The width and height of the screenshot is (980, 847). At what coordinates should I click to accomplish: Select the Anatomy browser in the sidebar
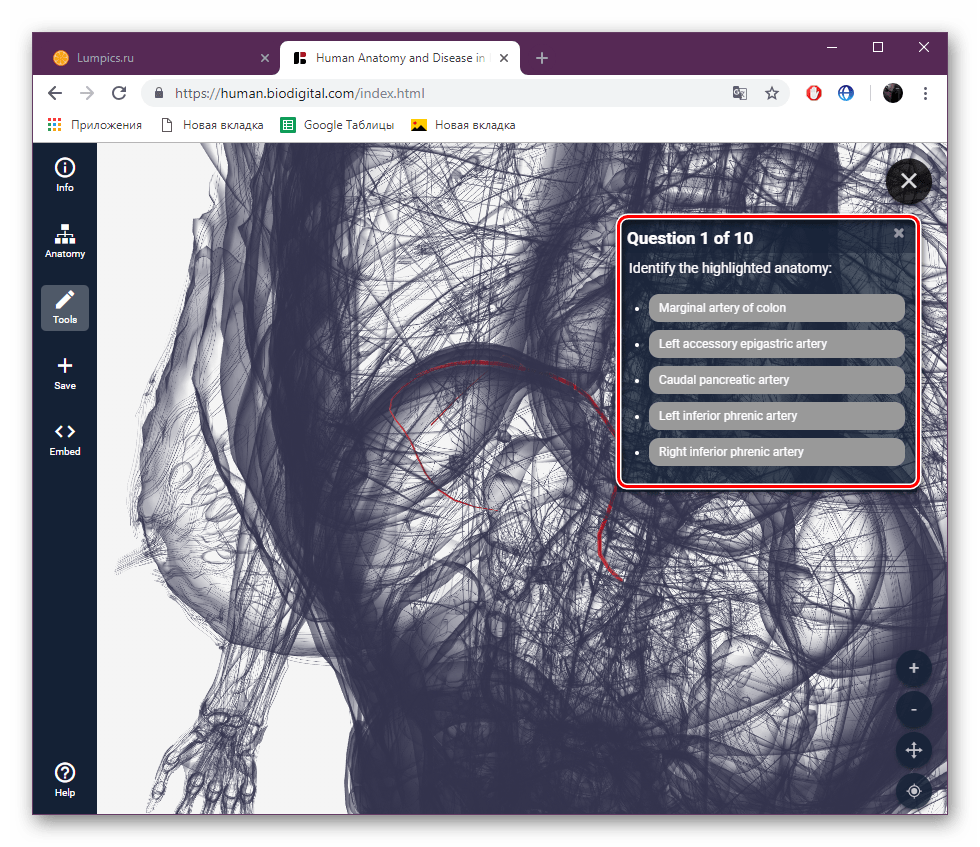[x=64, y=240]
